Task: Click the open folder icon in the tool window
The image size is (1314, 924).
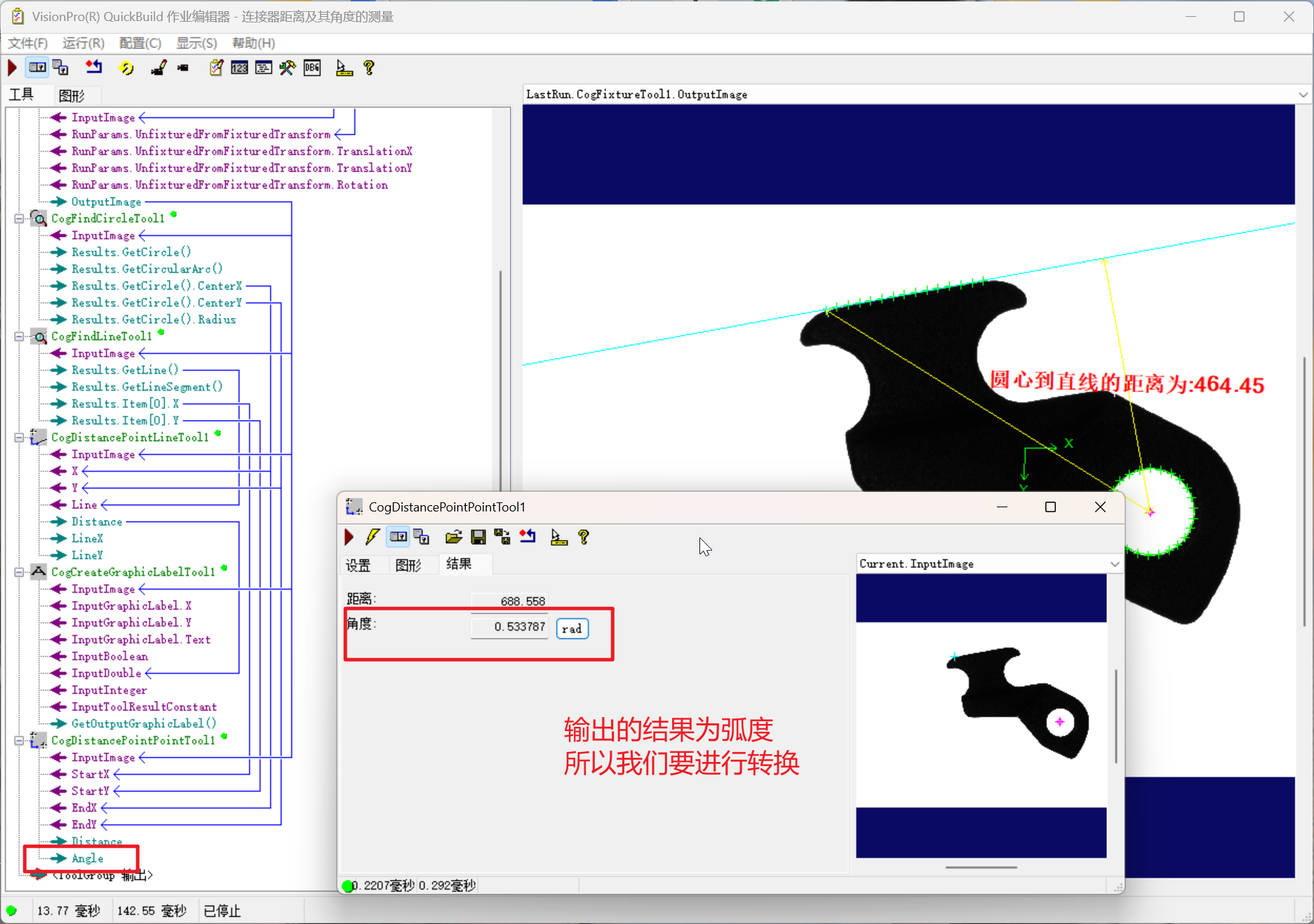Action: pyautogui.click(x=454, y=537)
